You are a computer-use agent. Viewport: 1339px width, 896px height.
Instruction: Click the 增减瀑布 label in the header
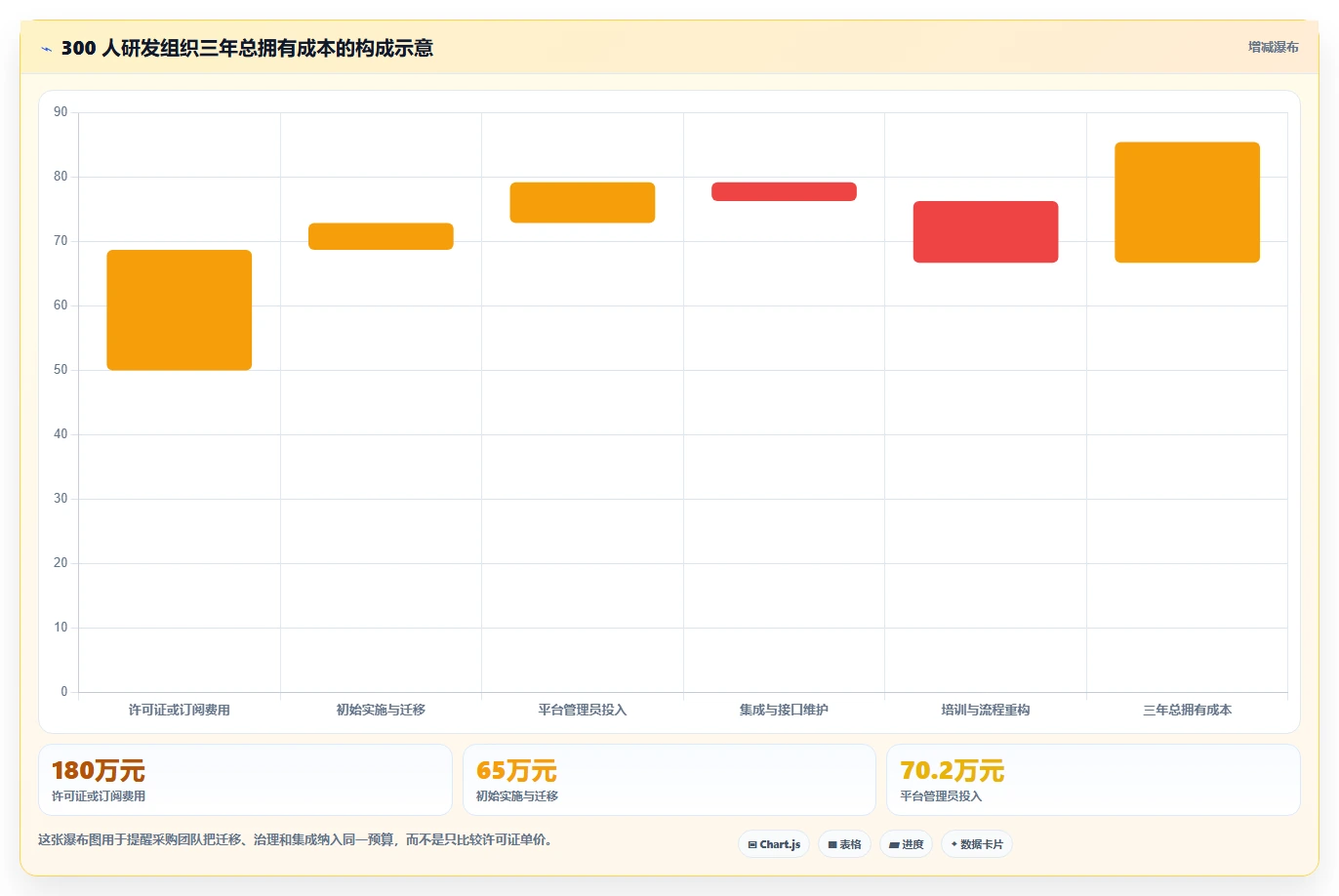coord(1274,47)
